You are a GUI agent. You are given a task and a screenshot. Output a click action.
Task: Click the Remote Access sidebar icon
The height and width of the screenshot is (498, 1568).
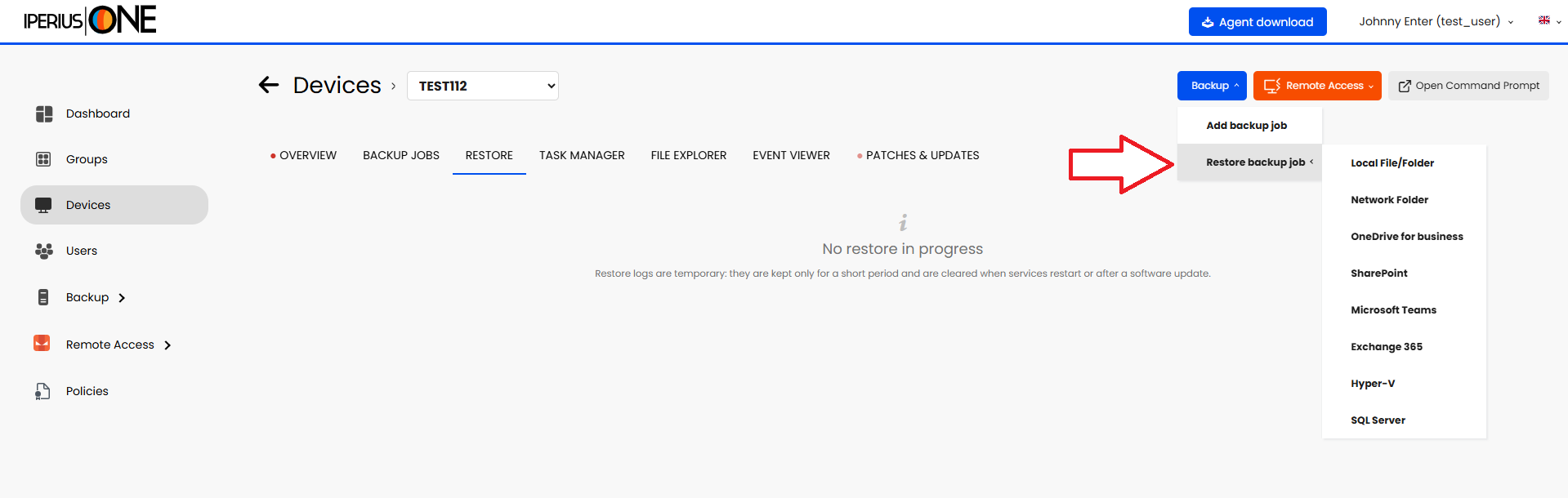coord(42,344)
